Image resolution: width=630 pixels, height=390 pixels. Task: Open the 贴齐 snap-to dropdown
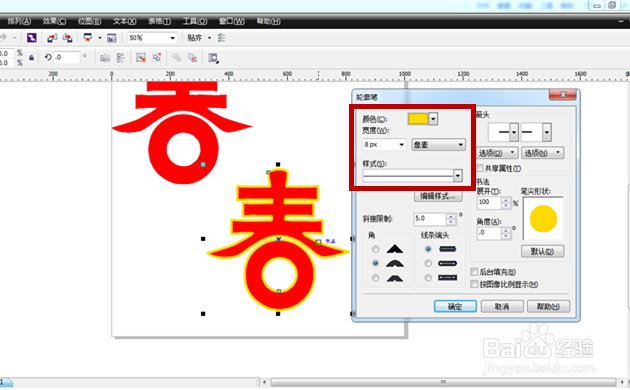pyautogui.click(x=209, y=38)
